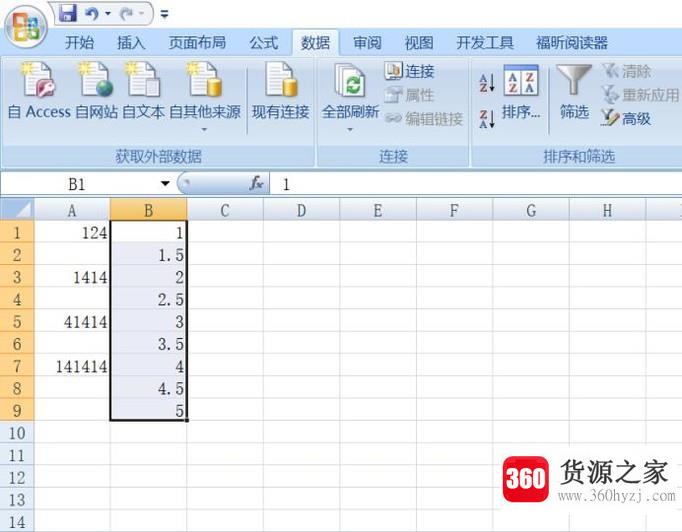Open the undo history dropdown arrow

click(107, 14)
